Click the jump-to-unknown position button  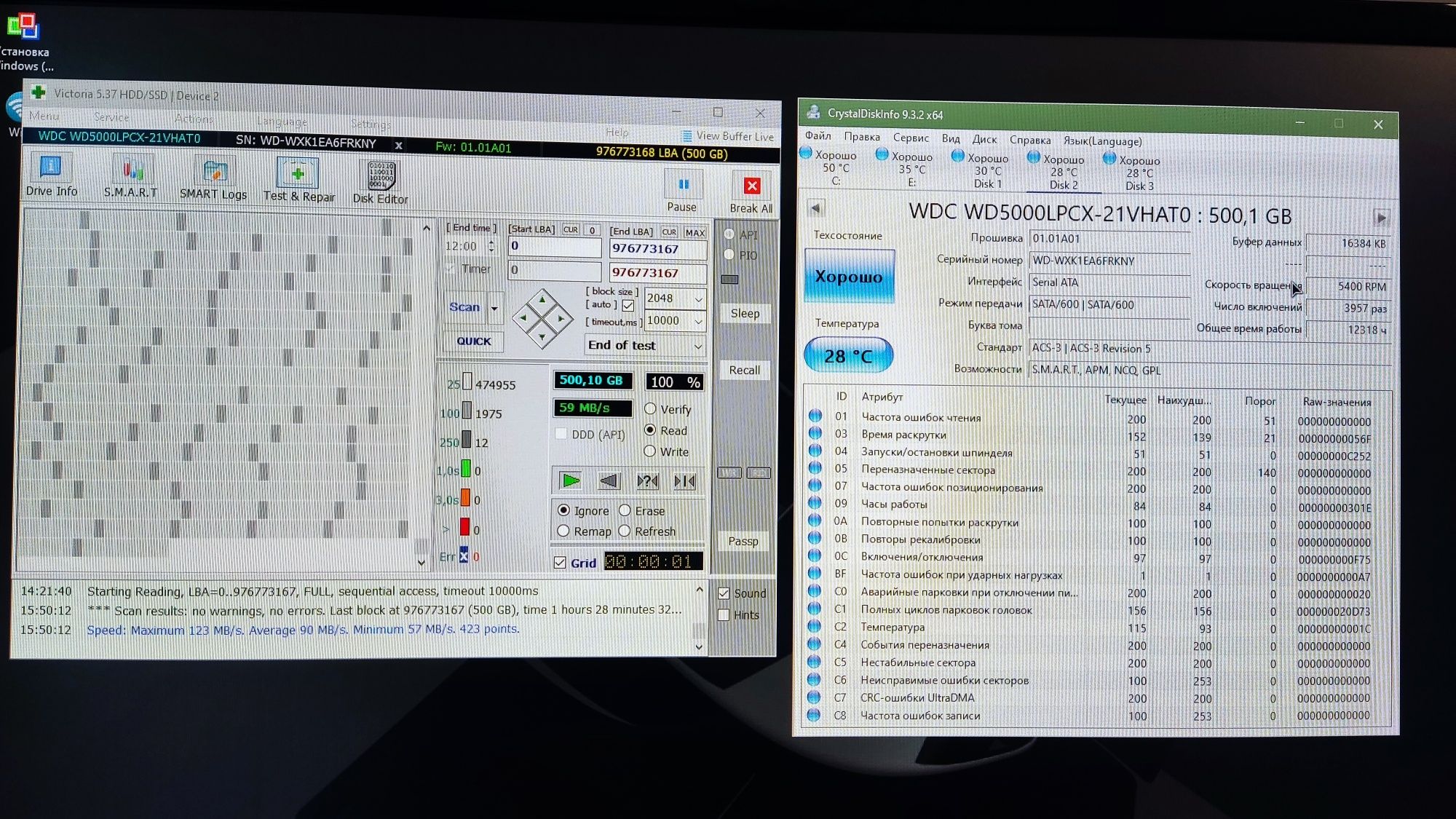[x=647, y=480]
